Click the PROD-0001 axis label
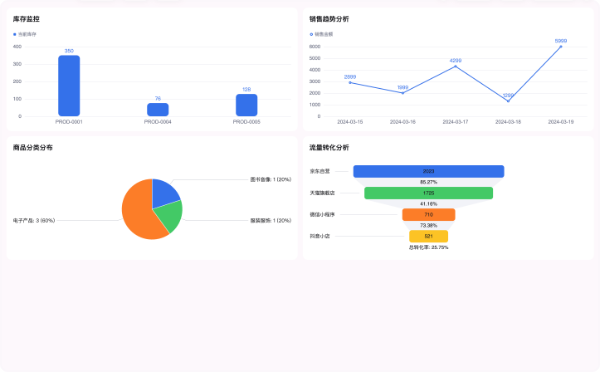600x372 pixels. coord(69,122)
